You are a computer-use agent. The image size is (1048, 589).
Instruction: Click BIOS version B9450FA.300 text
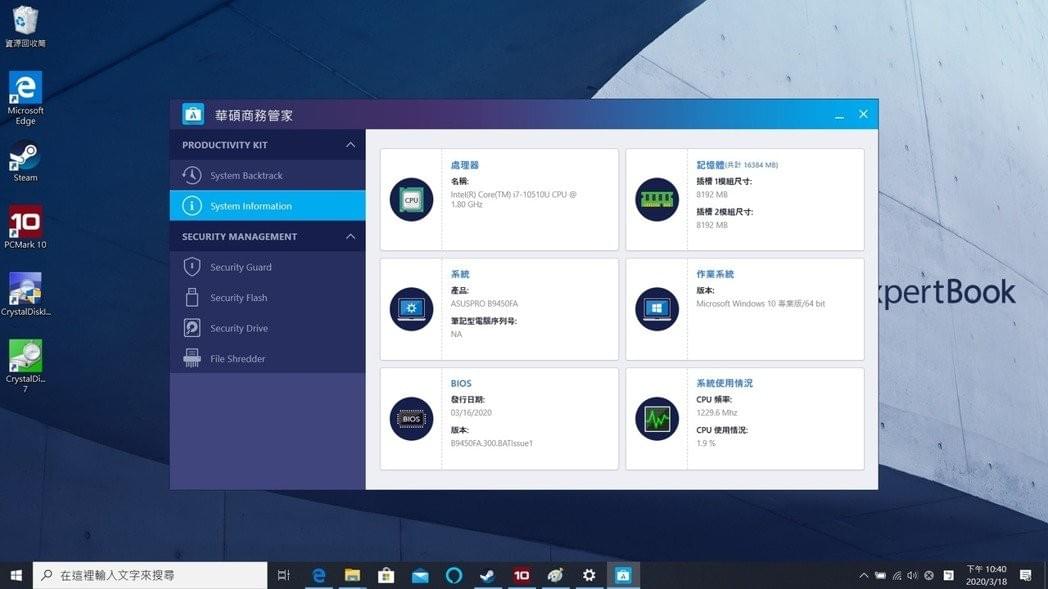[491, 443]
